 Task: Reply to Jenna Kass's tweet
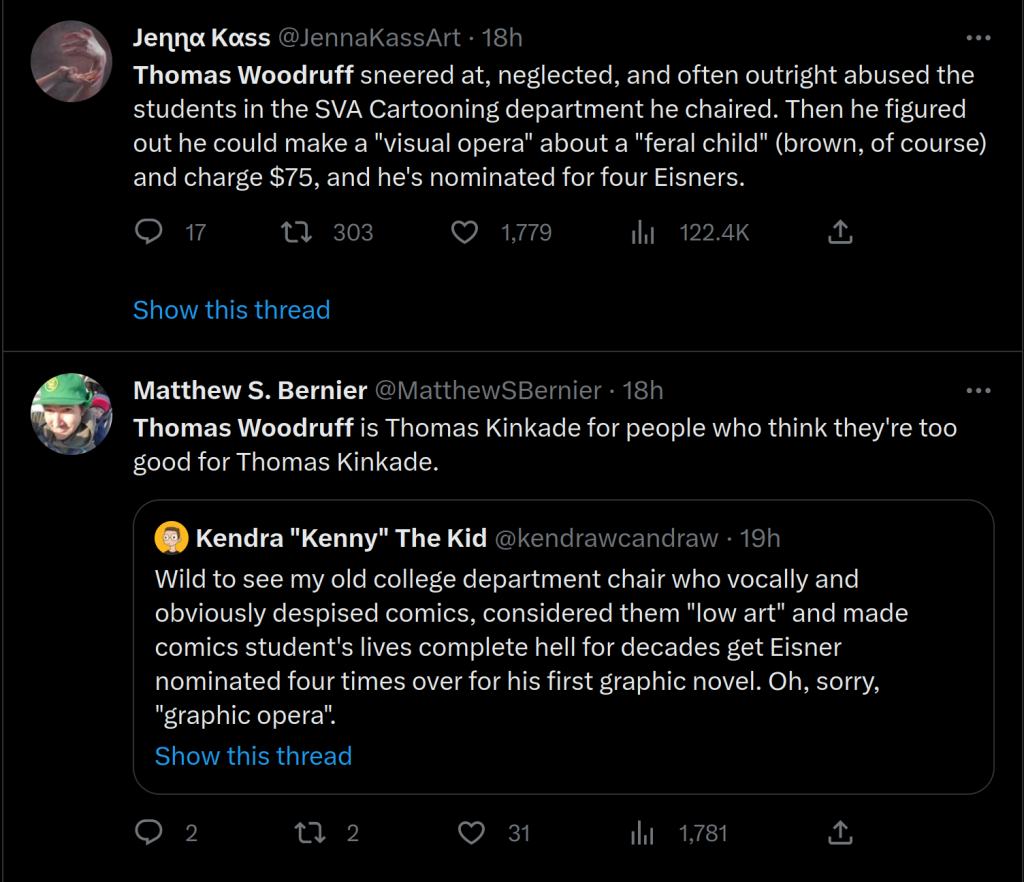click(x=149, y=233)
